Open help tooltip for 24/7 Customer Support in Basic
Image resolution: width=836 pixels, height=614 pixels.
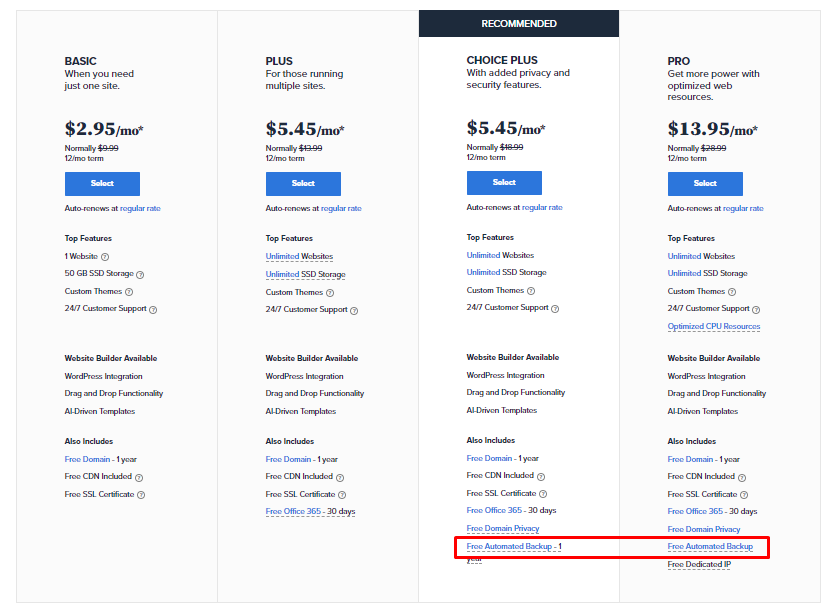click(x=153, y=307)
